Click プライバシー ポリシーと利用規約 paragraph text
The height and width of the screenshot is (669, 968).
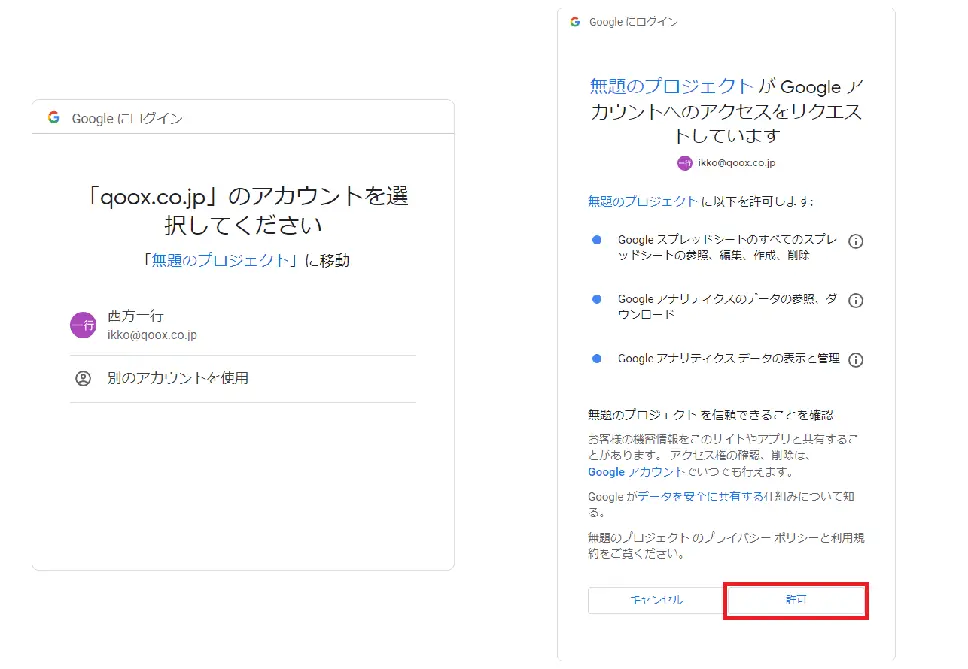pos(726,546)
